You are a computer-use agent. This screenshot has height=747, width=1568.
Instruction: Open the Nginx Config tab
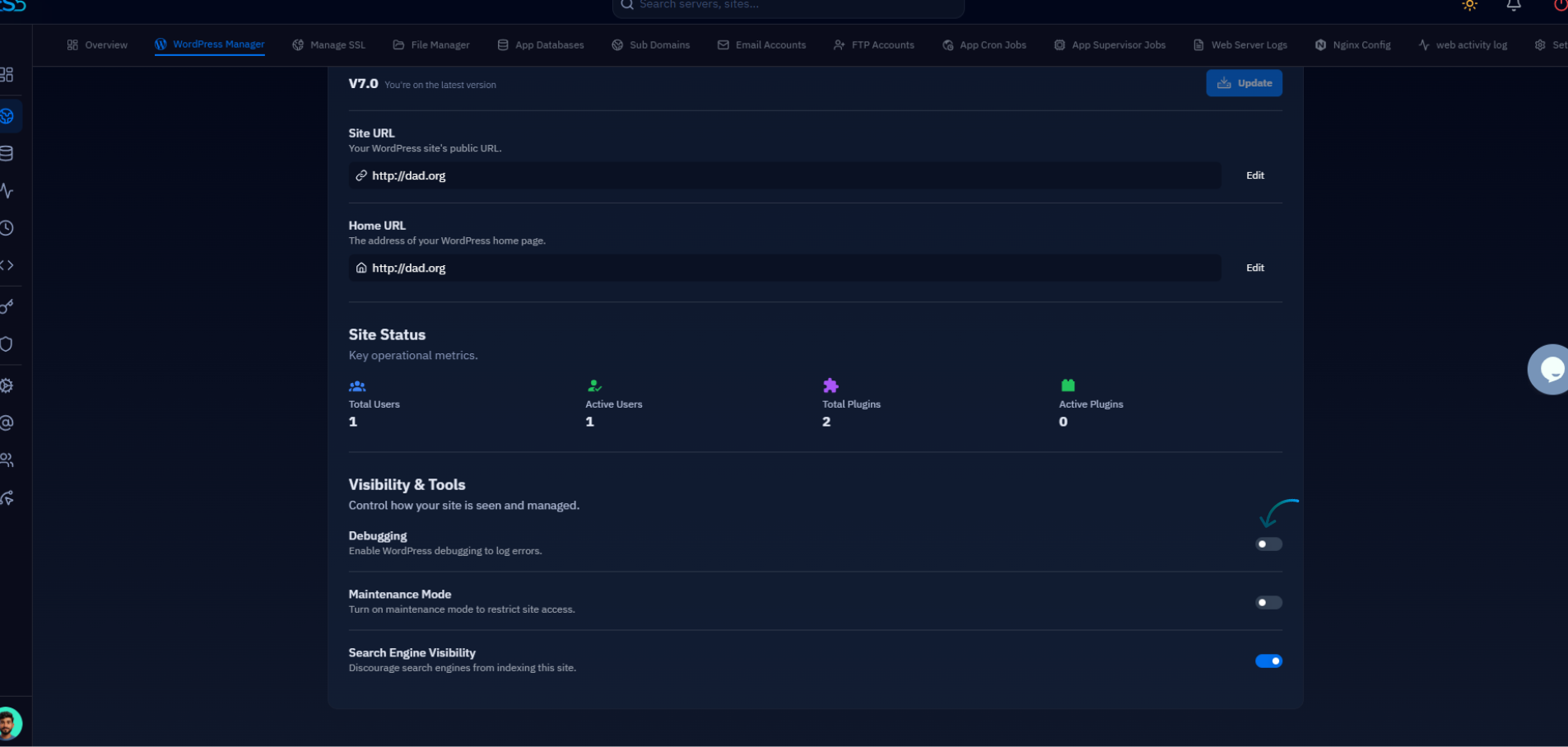click(x=1352, y=45)
